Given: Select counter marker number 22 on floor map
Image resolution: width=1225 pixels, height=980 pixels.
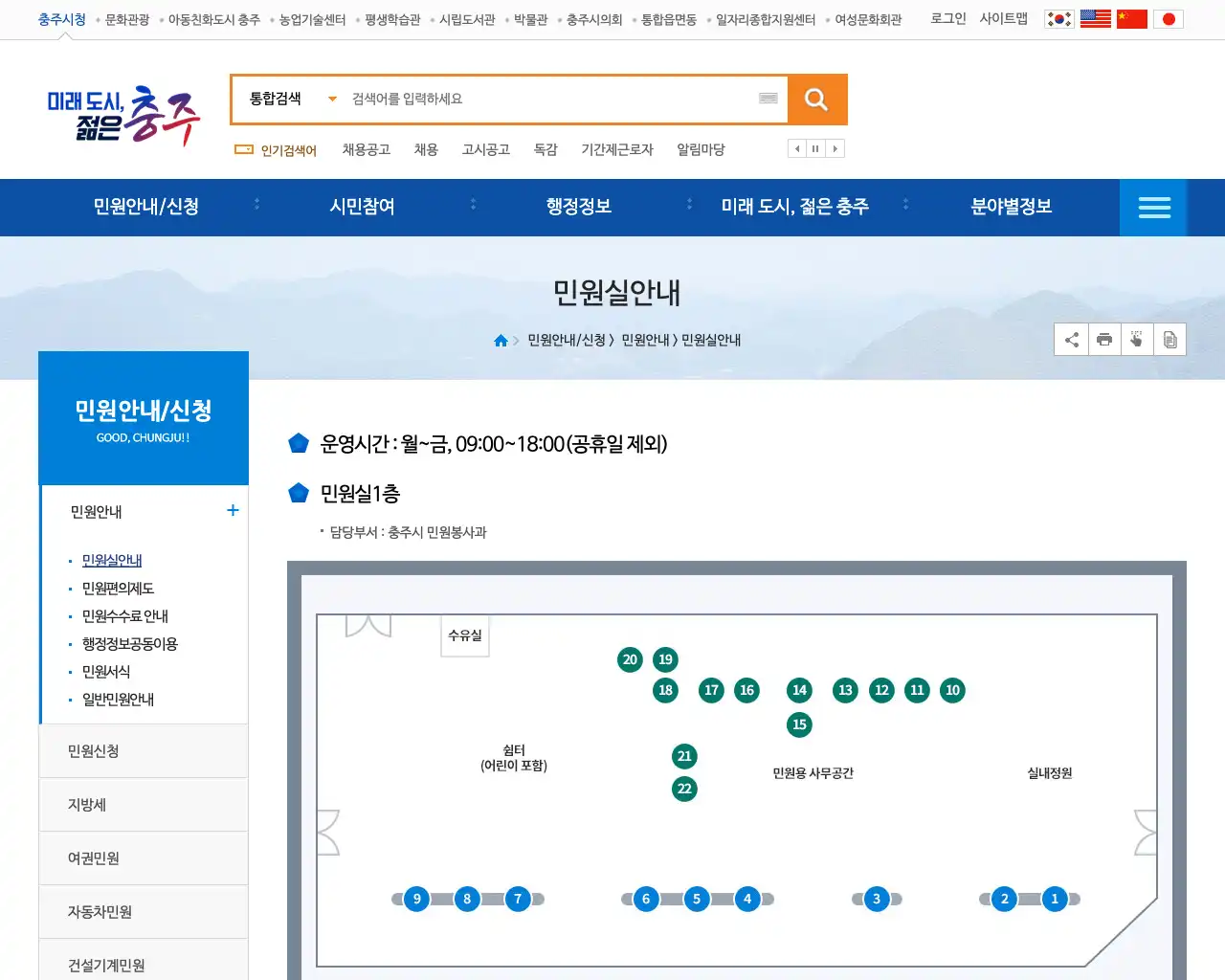Looking at the screenshot, I should pyautogui.click(x=684, y=789).
